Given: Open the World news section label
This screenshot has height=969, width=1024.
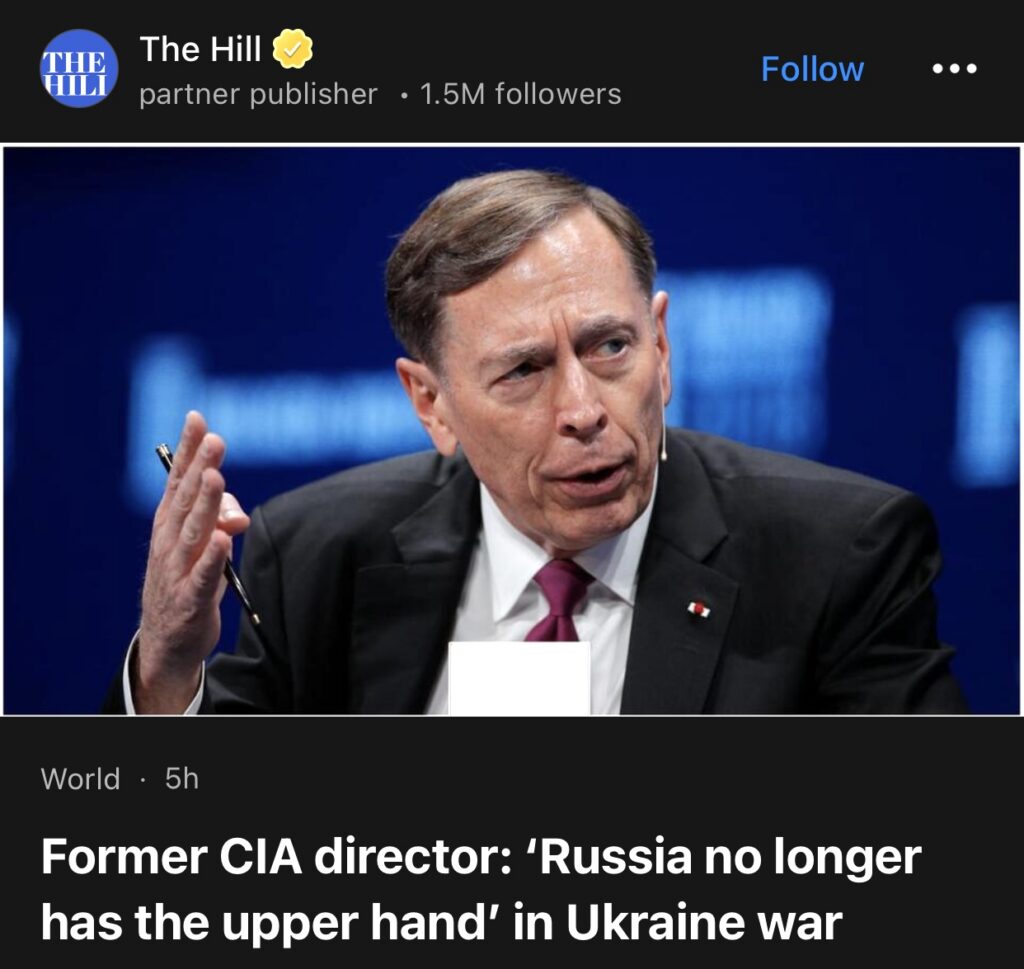Looking at the screenshot, I should coord(80,779).
